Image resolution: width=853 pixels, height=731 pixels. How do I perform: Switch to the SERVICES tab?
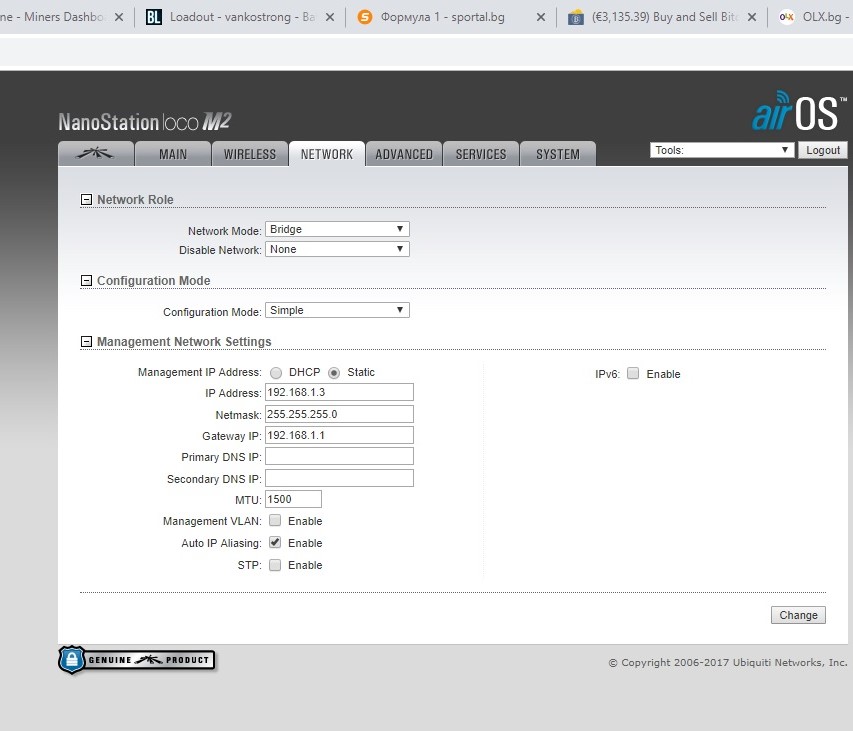(x=481, y=154)
